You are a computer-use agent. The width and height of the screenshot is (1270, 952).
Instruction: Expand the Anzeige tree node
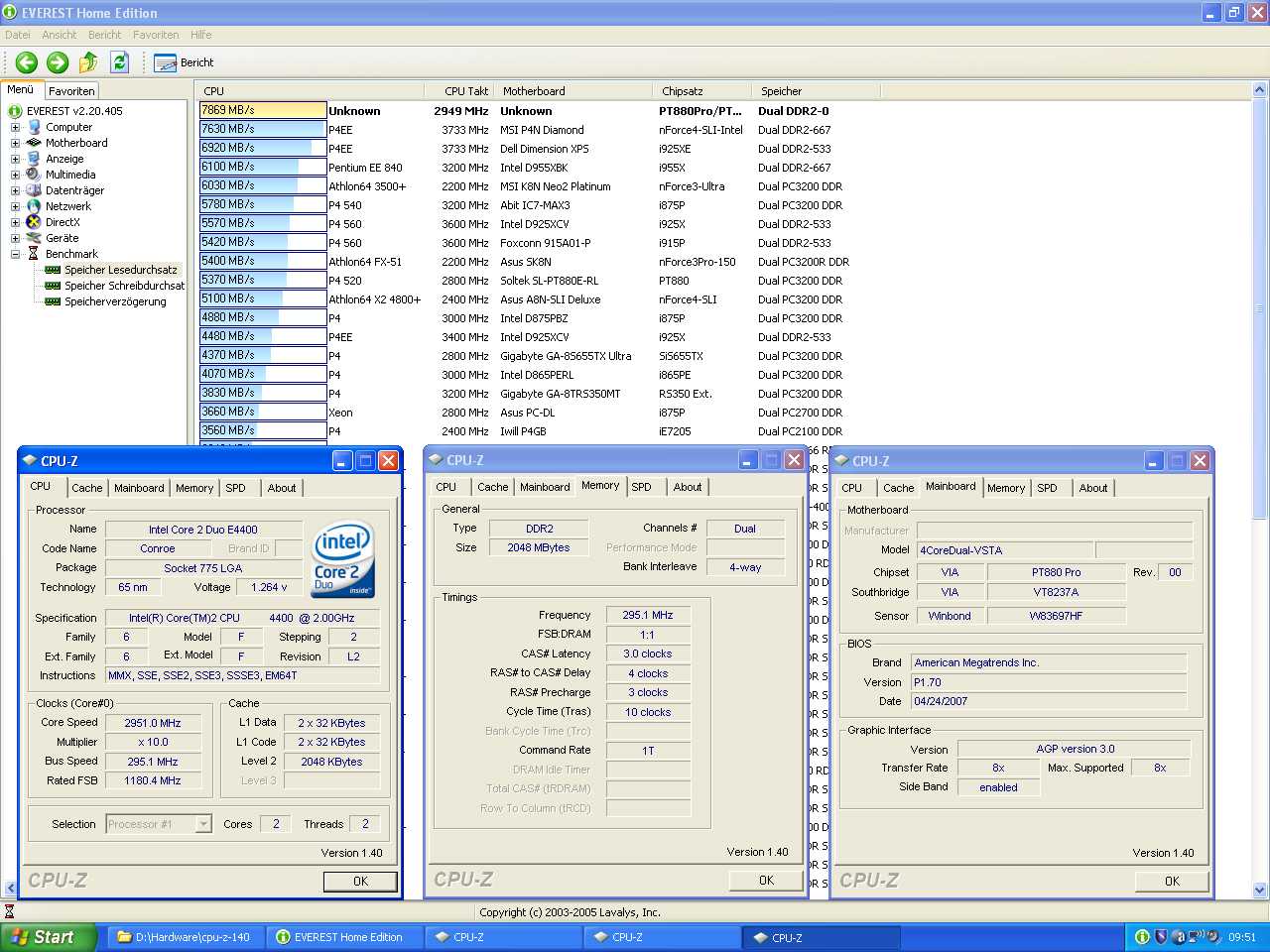(15, 159)
